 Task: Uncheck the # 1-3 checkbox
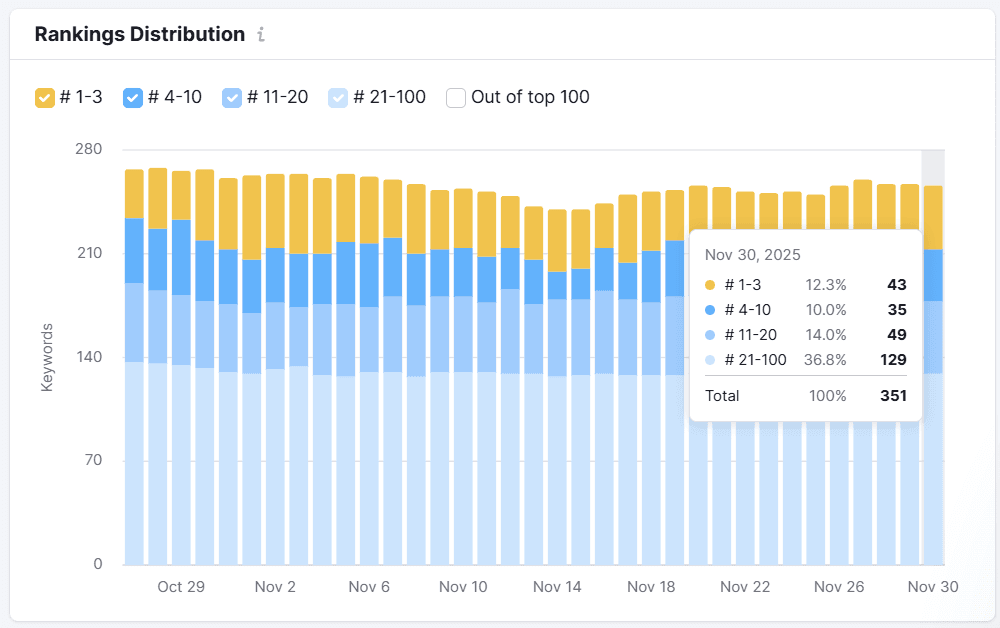[x=45, y=98]
